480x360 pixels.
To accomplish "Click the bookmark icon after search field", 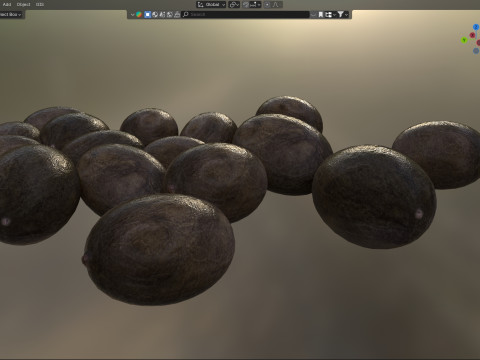I will coord(321,15).
